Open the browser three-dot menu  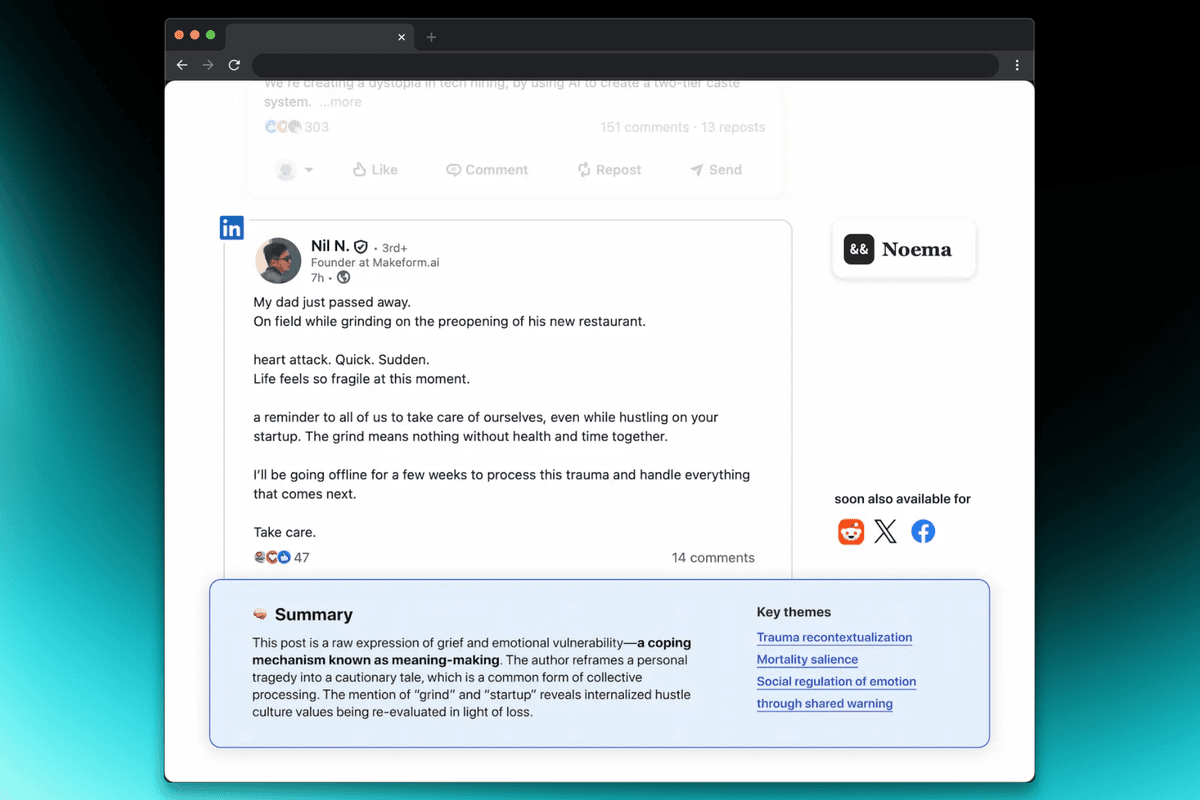coord(1017,64)
